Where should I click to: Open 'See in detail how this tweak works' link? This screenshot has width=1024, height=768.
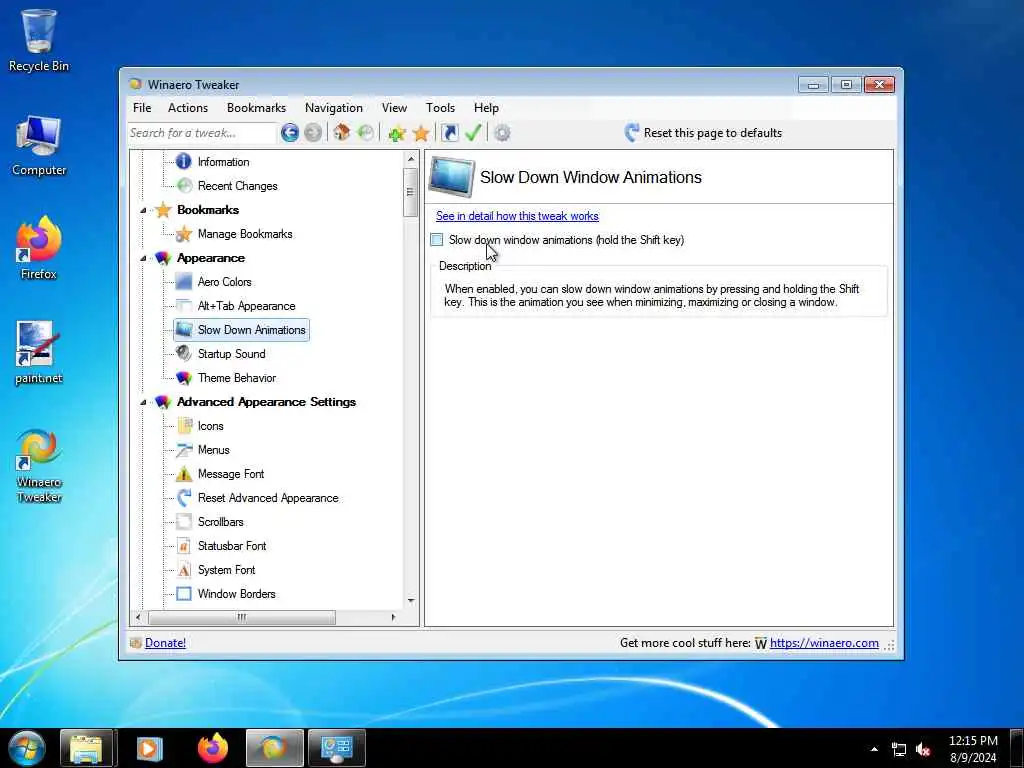[x=517, y=216]
